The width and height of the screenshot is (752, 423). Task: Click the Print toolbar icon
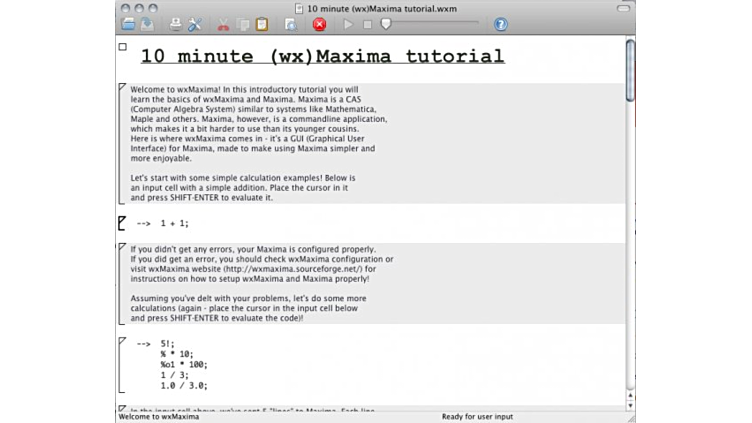176,24
